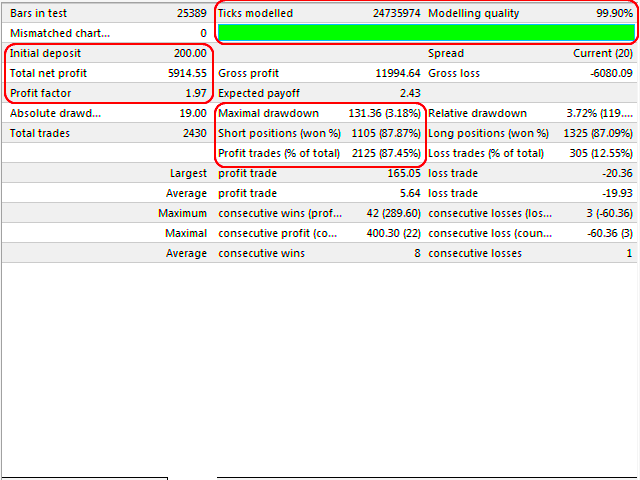Click the 'Total trades' label
The width and height of the screenshot is (640, 480).
(40, 133)
